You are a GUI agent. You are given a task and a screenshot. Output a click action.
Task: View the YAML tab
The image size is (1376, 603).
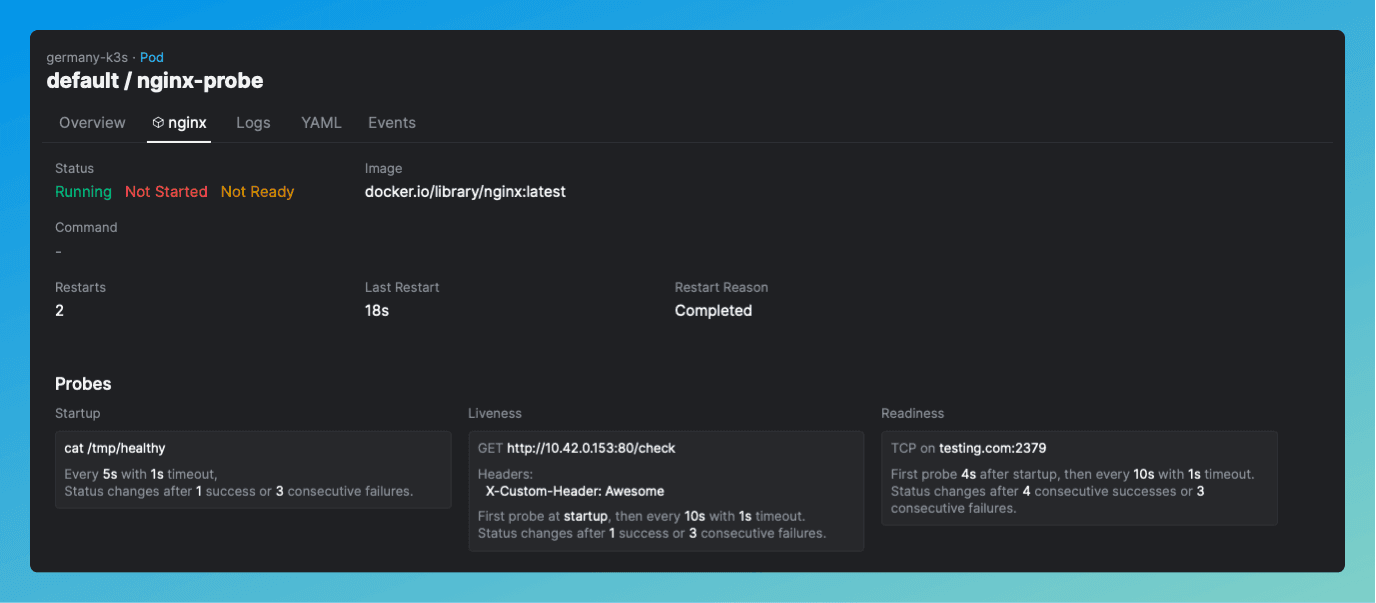click(321, 123)
